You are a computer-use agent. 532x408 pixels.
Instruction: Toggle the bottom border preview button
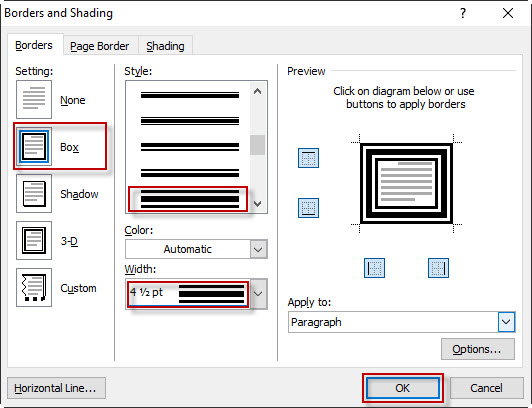tap(308, 208)
